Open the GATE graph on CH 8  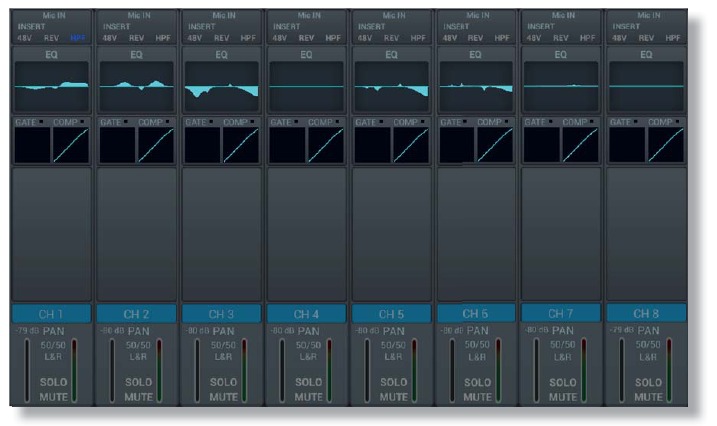[x=627, y=145]
